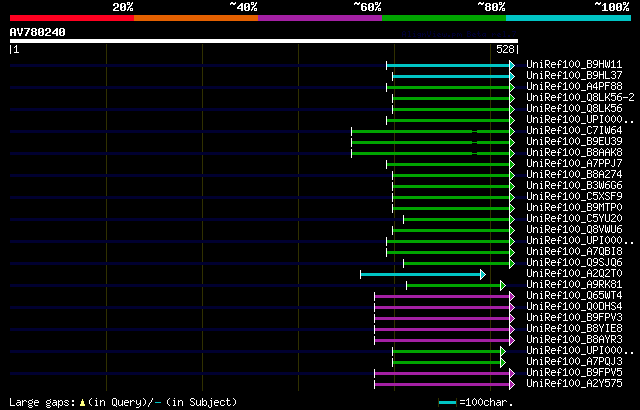
Task: Click the AV780240 query name label
Action: pos(38,32)
